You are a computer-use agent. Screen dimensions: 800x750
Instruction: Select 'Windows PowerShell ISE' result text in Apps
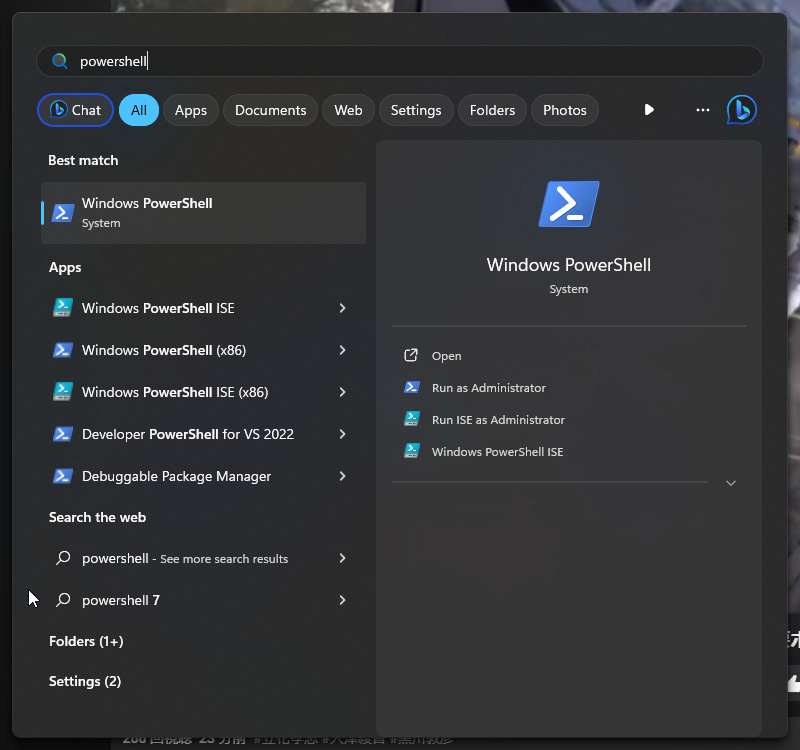point(158,308)
